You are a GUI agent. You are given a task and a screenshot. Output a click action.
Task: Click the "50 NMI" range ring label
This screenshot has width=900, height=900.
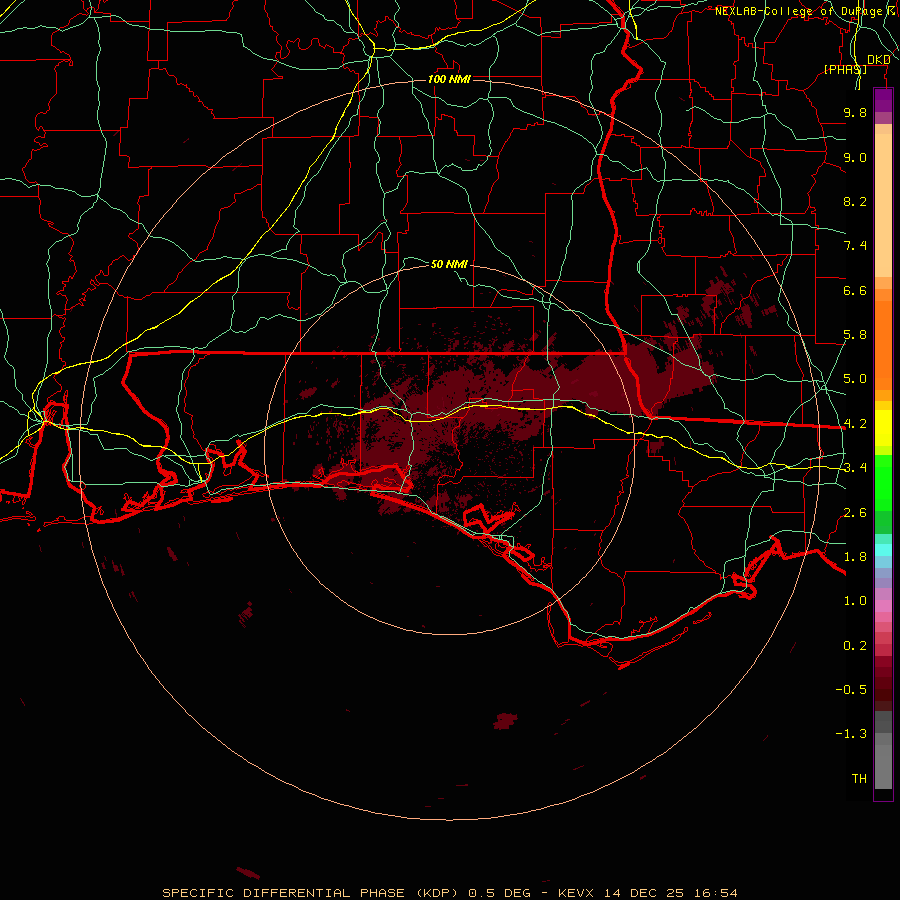(449, 264)
